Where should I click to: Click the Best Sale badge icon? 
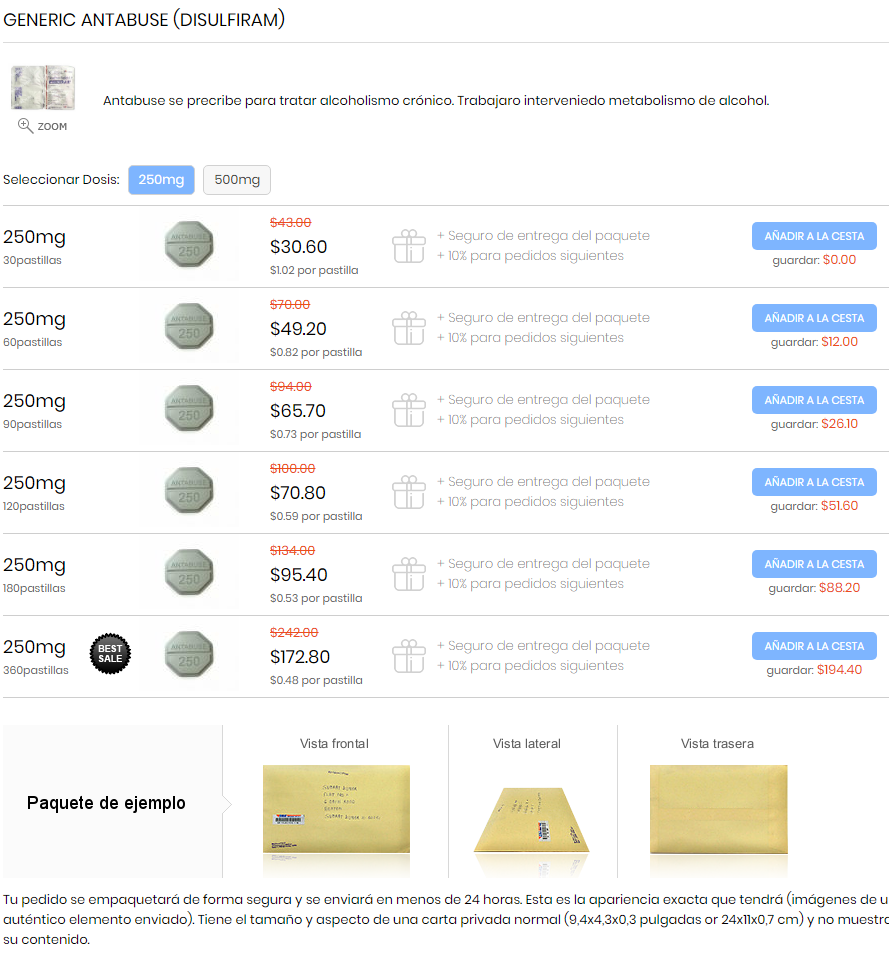pyautogui.click(x=110, y=654)
